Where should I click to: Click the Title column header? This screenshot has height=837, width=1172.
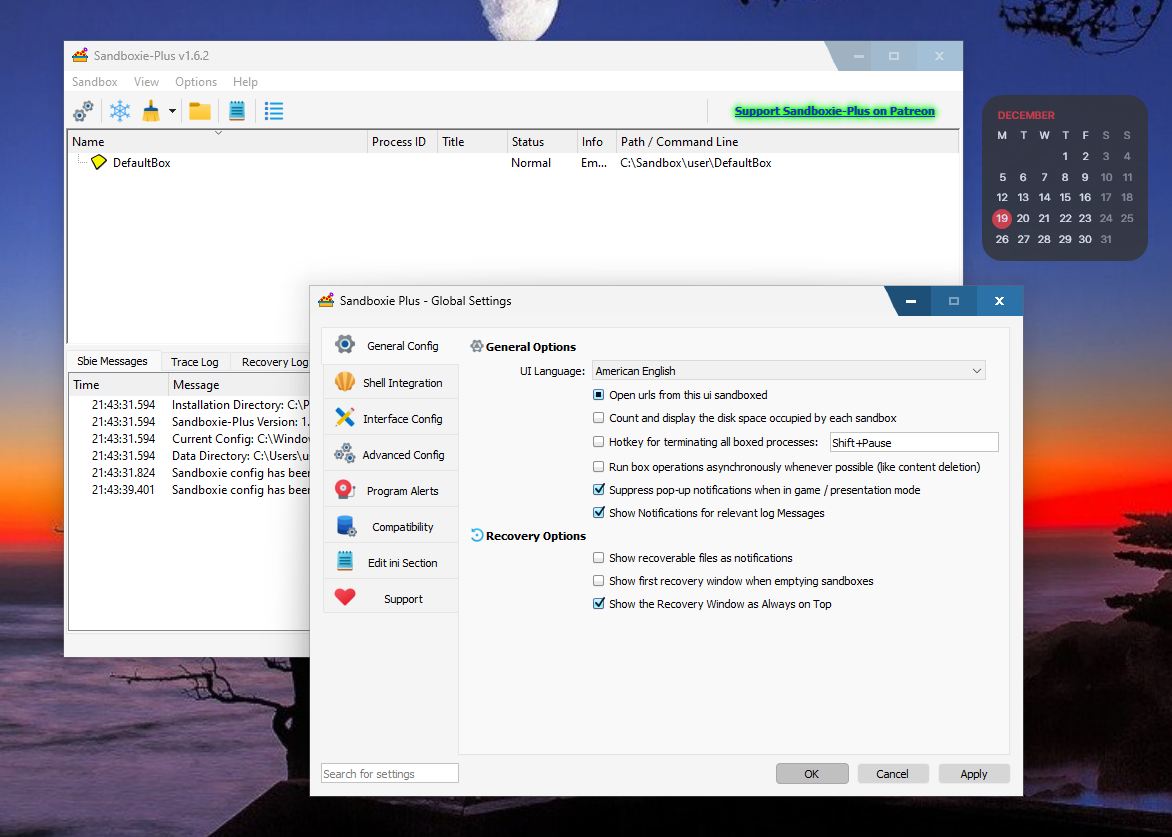coord(472,141)
